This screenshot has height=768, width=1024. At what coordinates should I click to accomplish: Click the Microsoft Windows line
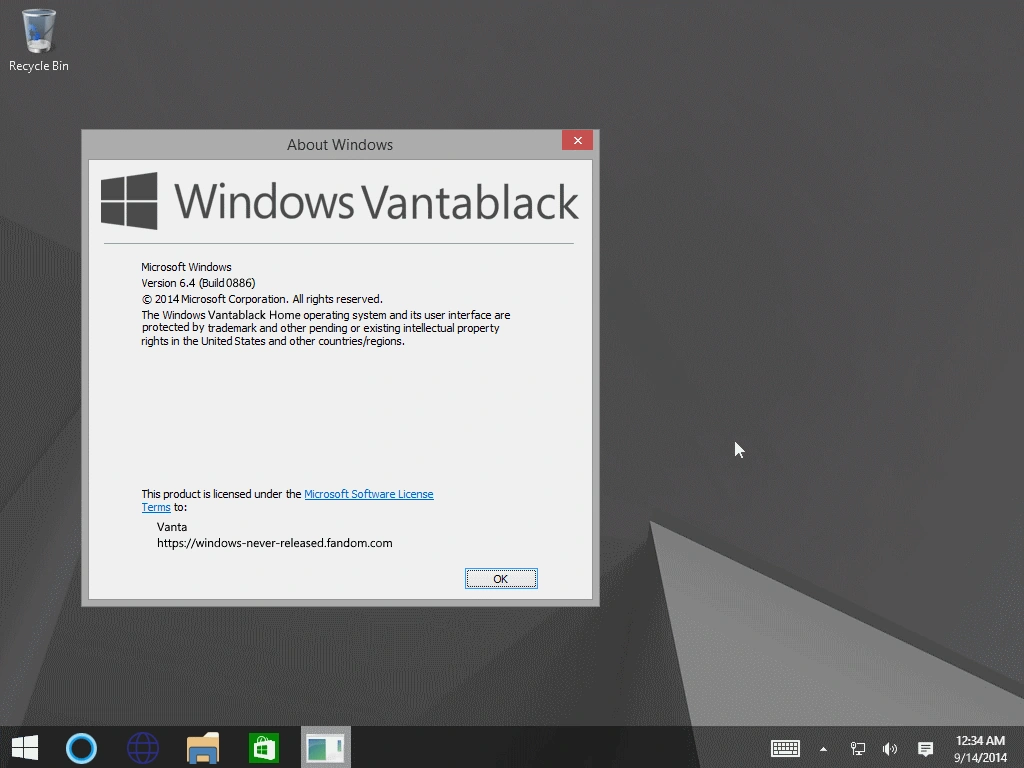pyautogui.click(x=186, y=267)
